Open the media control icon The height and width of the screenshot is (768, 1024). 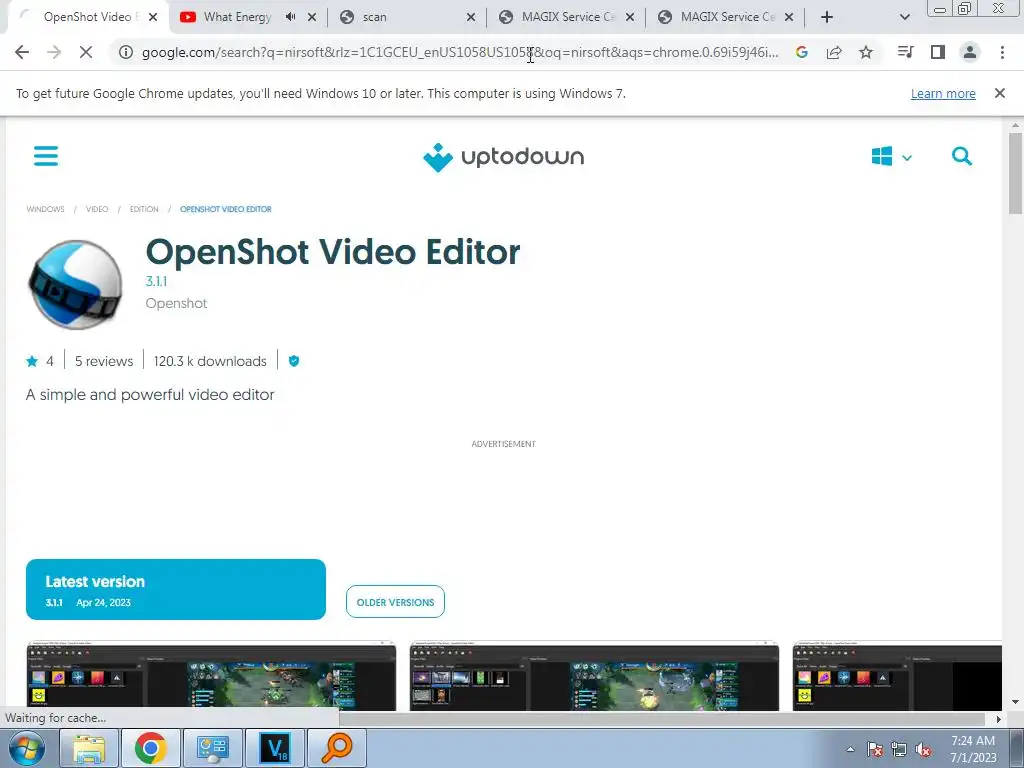click(905, 52)
